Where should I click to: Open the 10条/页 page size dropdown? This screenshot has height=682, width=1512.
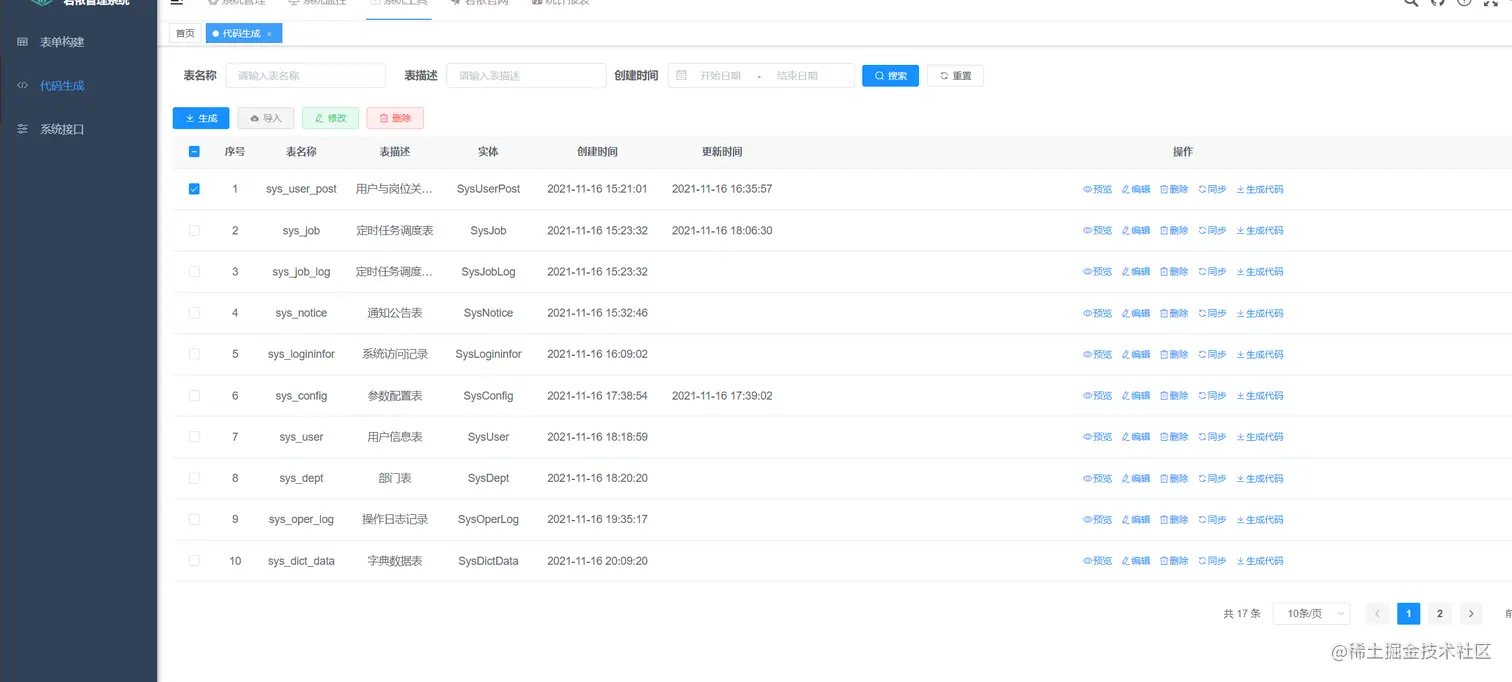(x=1311, y=613)
